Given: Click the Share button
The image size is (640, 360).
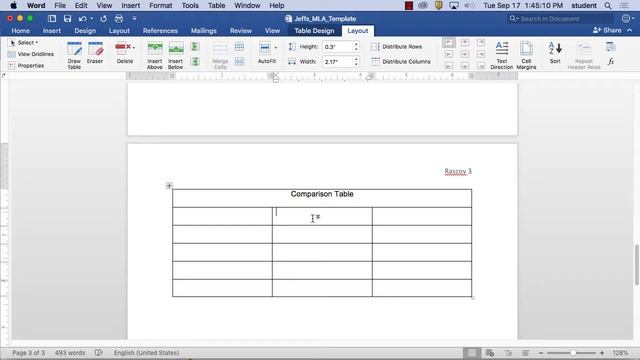Looking at the screenshot, I should tap(607, 30).
